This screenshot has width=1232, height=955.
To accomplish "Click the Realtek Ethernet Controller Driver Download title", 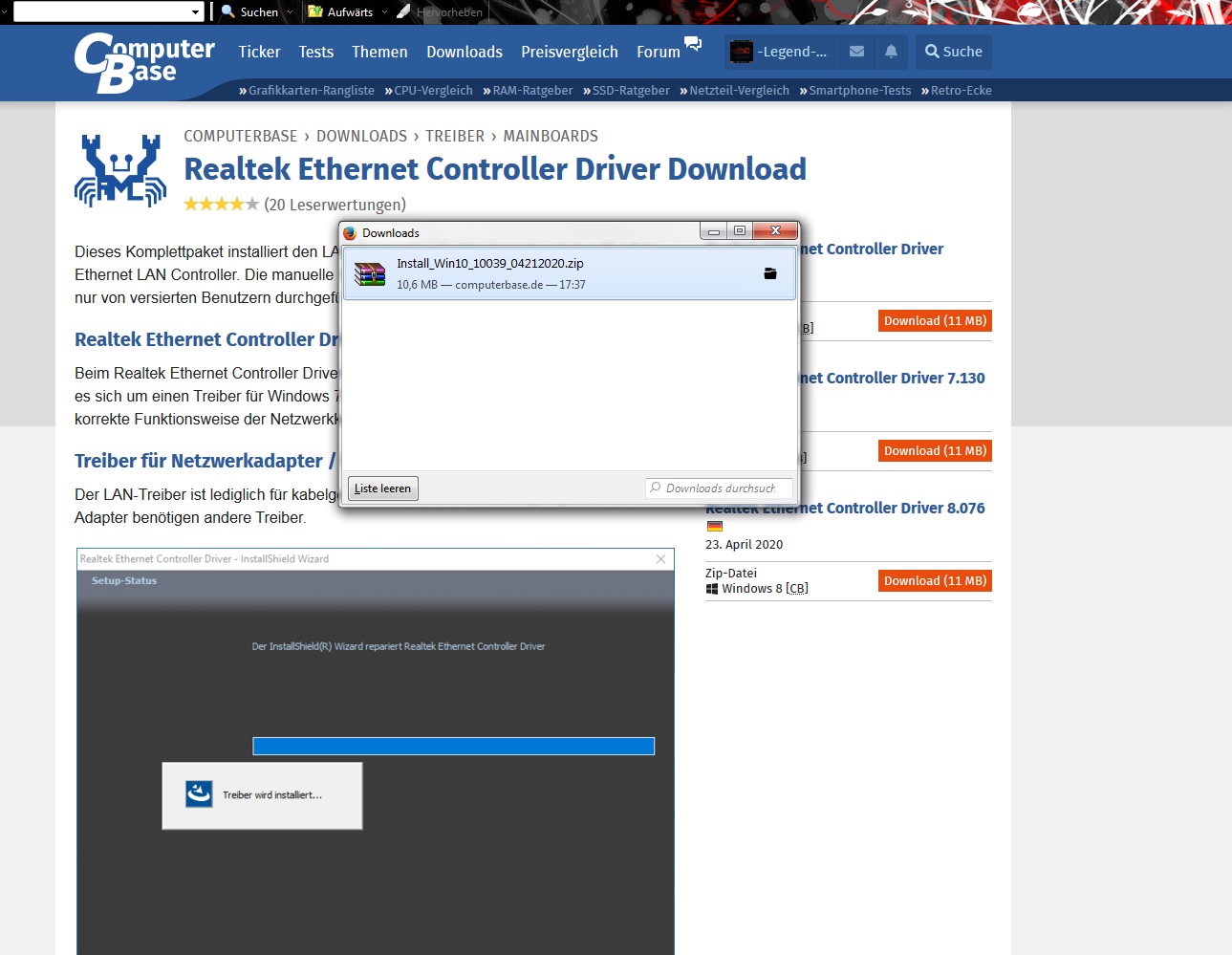I will (495, 169).
